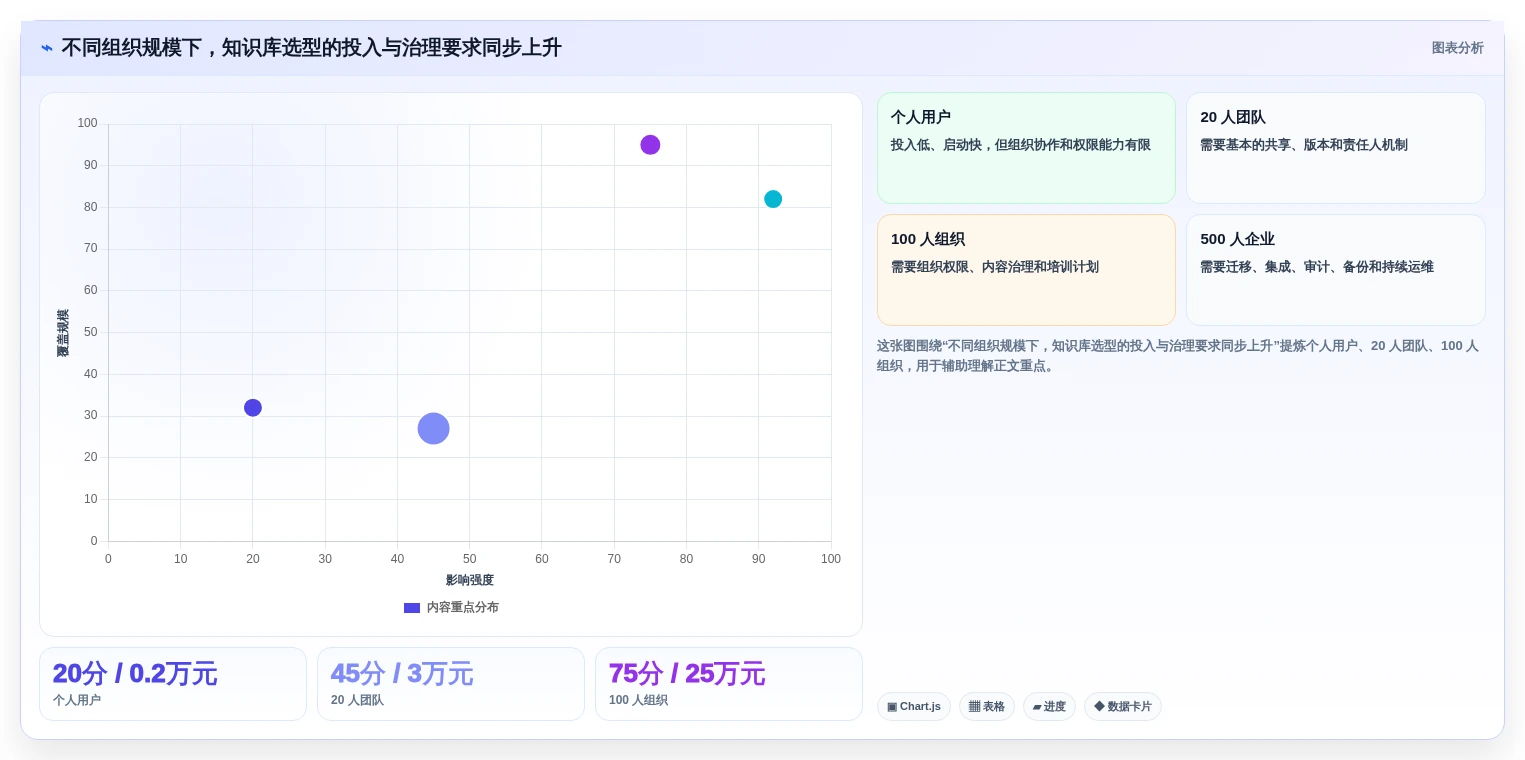Click 需要迁移、集成、审计、备份和持续运维 text

tap(1317, 267)
